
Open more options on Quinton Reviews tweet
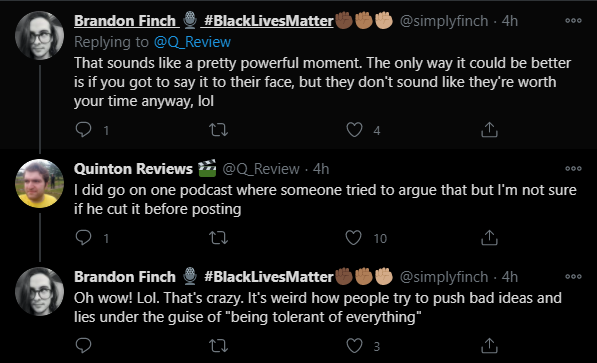[x=573, y=168]
